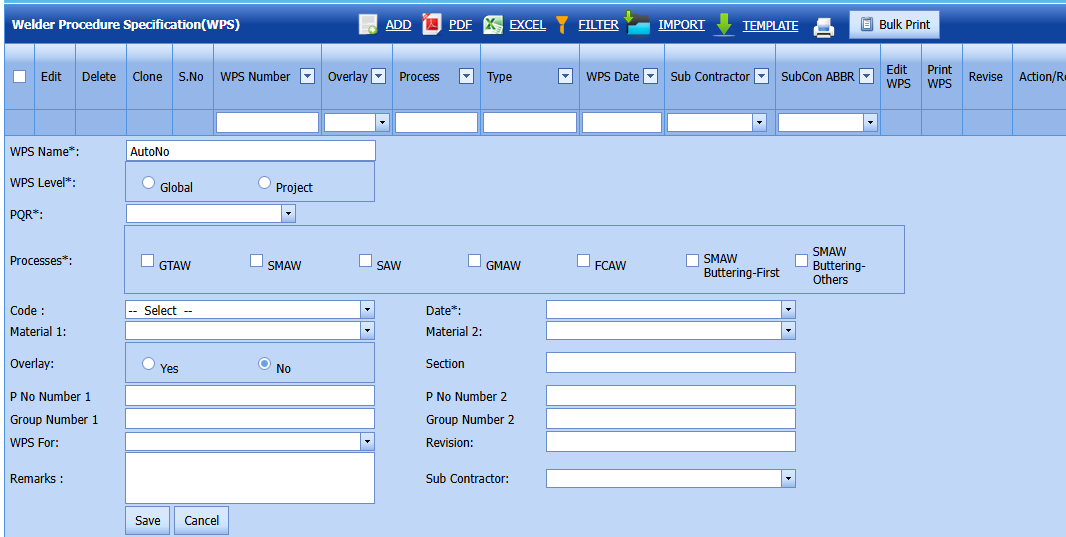Image resolution: width=1066 pixels, height=537 pixels.
Task: Click the yellow funnel Filter icon
Action: pos(562,25)
